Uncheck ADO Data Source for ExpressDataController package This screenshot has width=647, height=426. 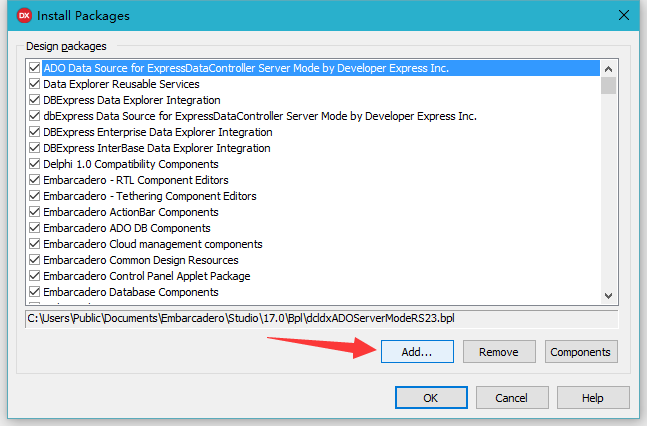(35, 68)
